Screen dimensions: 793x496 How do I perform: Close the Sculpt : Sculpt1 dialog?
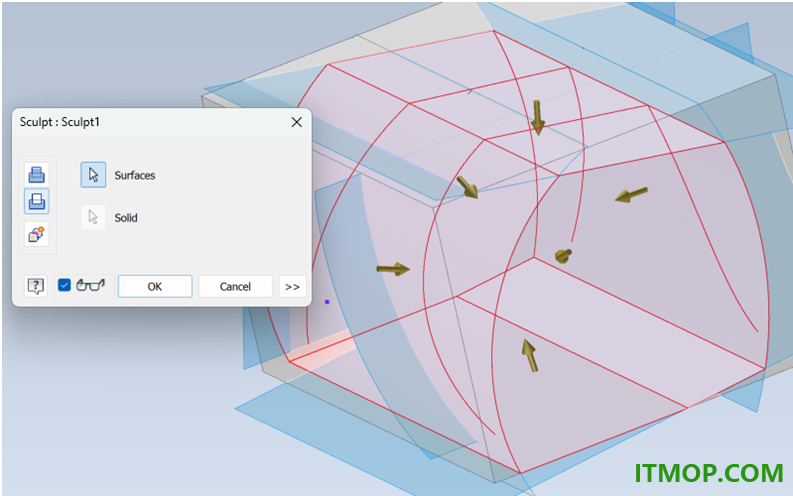pyautogui.click(x=297, y=122)
